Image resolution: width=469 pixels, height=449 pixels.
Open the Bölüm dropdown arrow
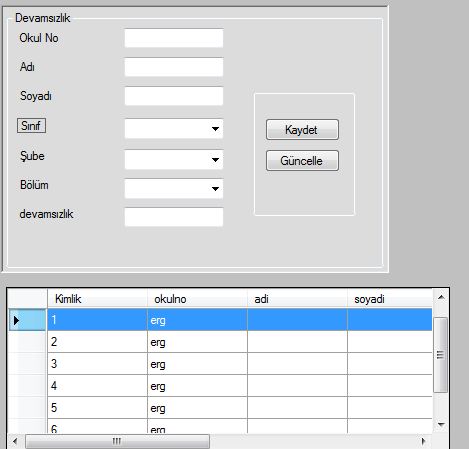click(215, 189)
